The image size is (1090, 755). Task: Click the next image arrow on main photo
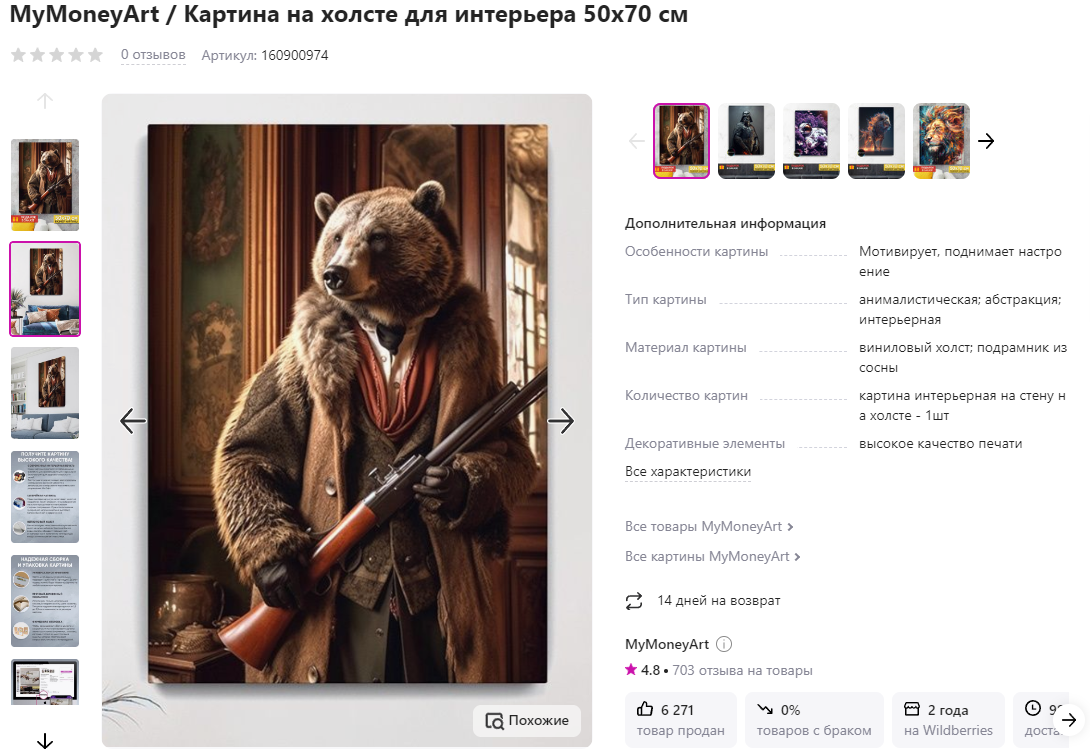click(561, 421)
